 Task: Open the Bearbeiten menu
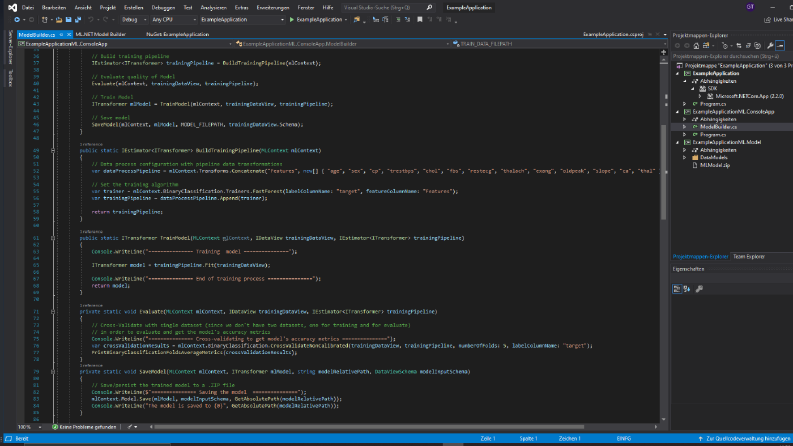[x=54, y=8]
